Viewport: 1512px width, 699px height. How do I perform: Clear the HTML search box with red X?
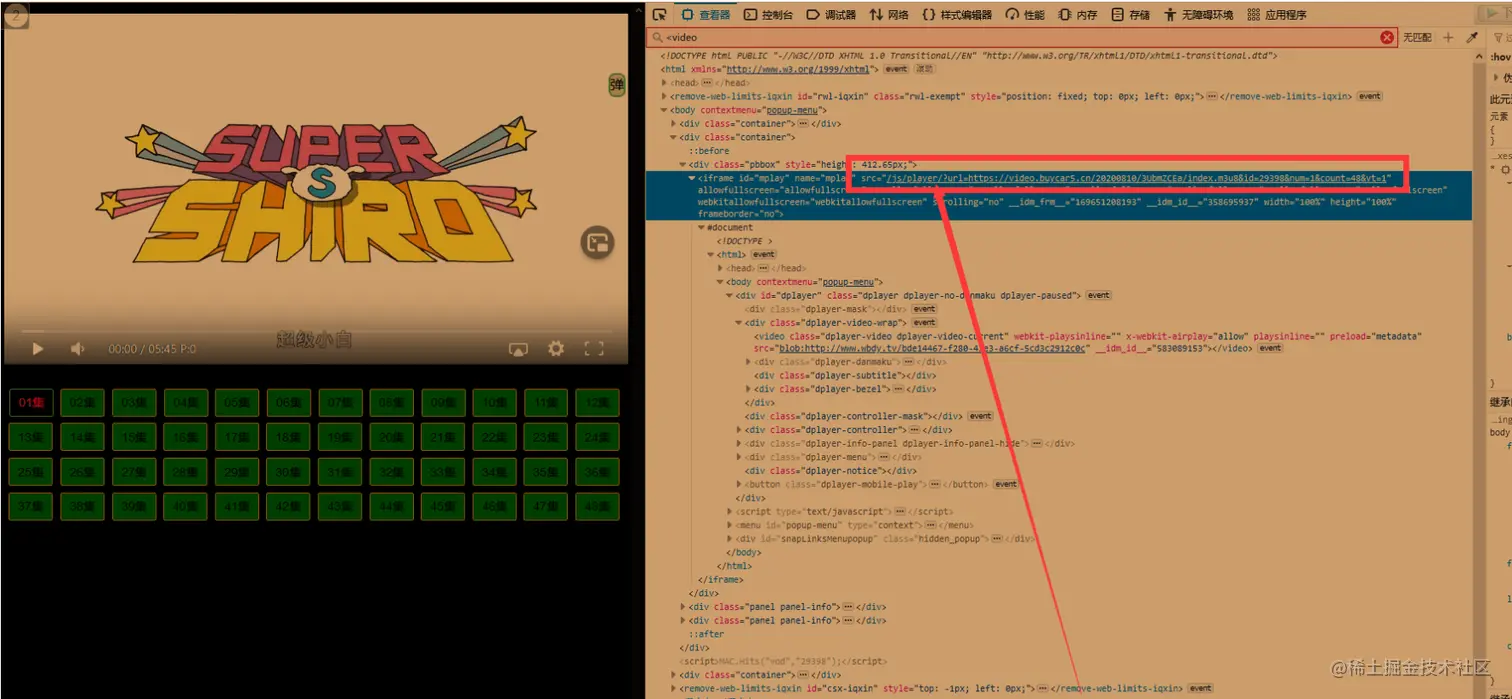[x=1387, y=37]
